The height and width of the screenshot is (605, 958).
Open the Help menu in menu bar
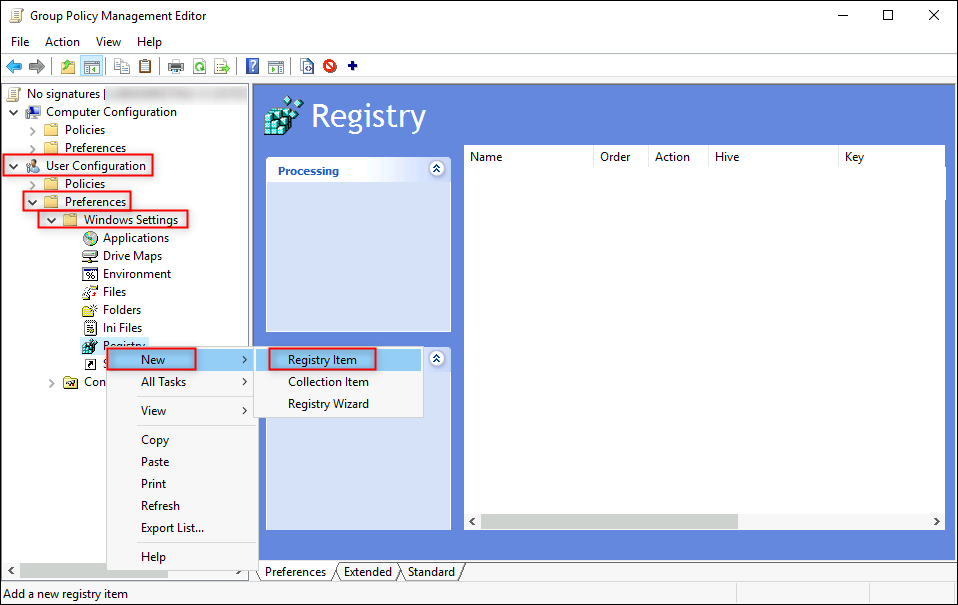pos(149,42)
